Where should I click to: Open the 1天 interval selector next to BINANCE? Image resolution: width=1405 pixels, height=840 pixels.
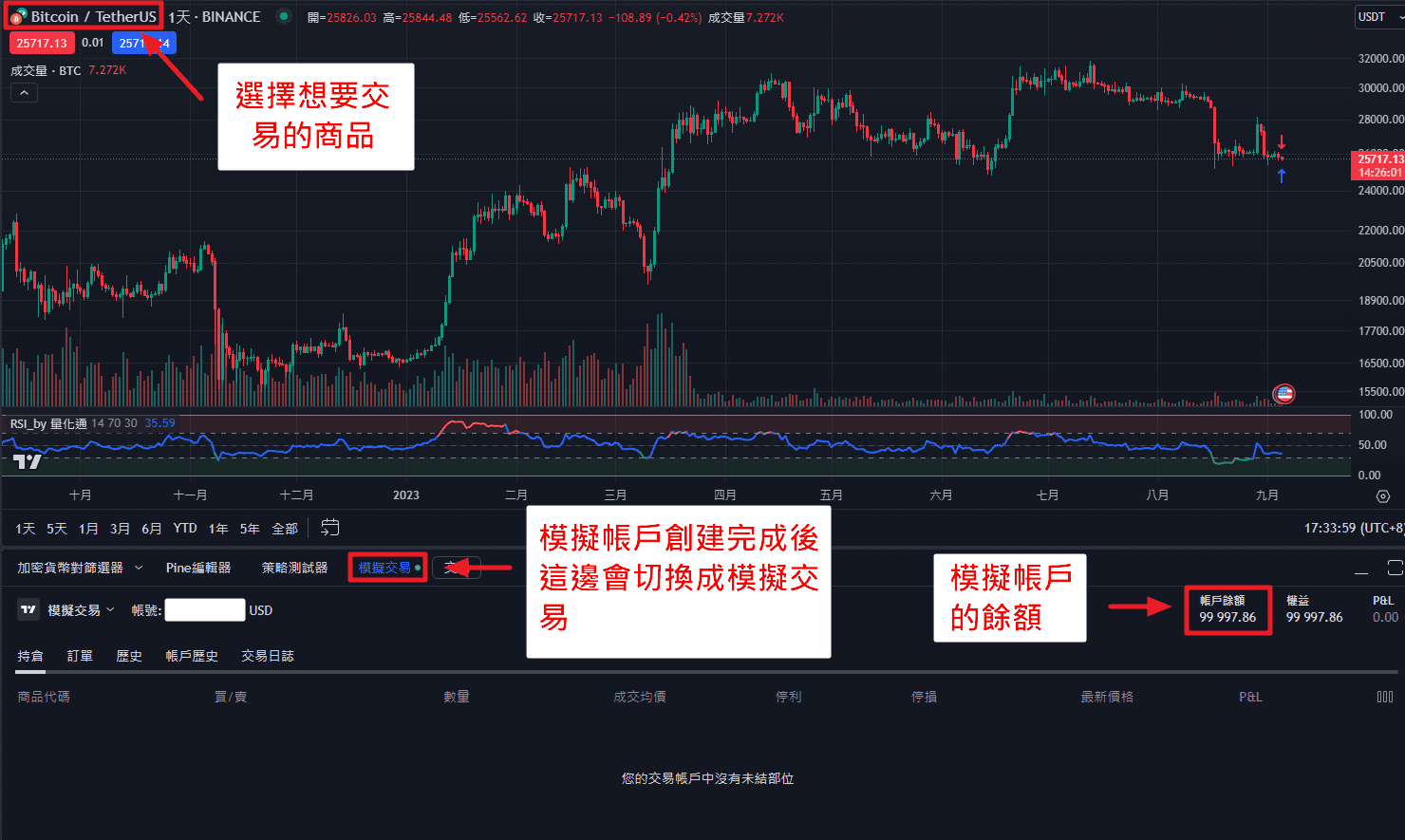point(178,17)
